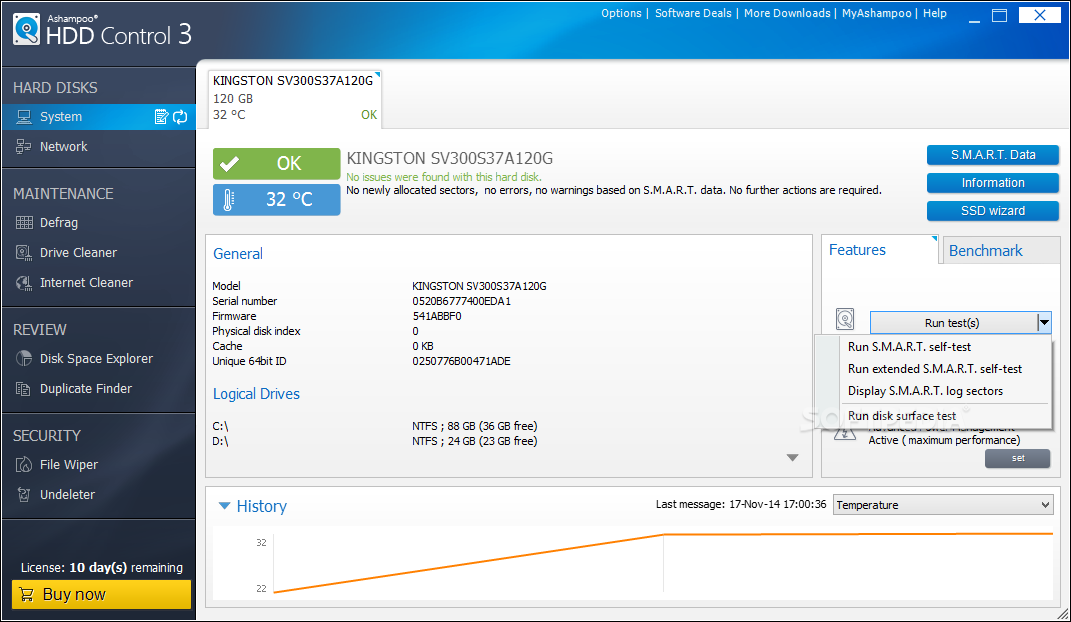Click the Disk Space Explorer pie icon
This screenshot has width=1071, height=622.
tap(24, 358)
